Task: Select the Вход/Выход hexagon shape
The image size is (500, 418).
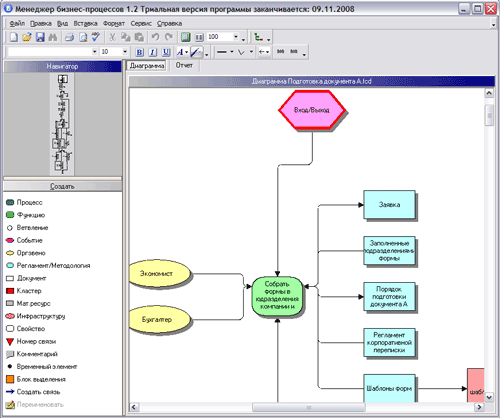Action: pyautogui.click(x=312, y=110)
